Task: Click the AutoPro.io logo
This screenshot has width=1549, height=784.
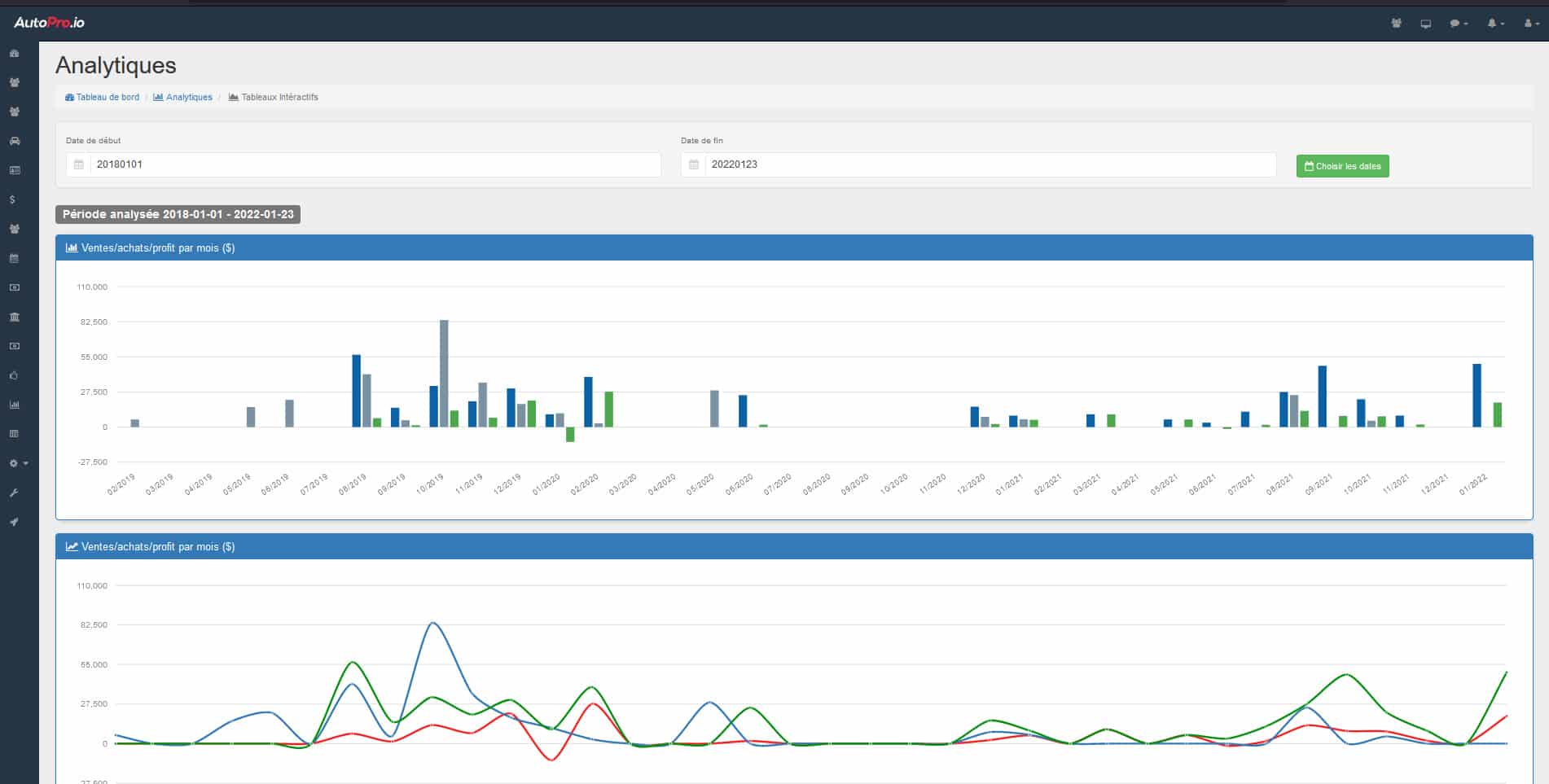Action: (x=50, y=23)
